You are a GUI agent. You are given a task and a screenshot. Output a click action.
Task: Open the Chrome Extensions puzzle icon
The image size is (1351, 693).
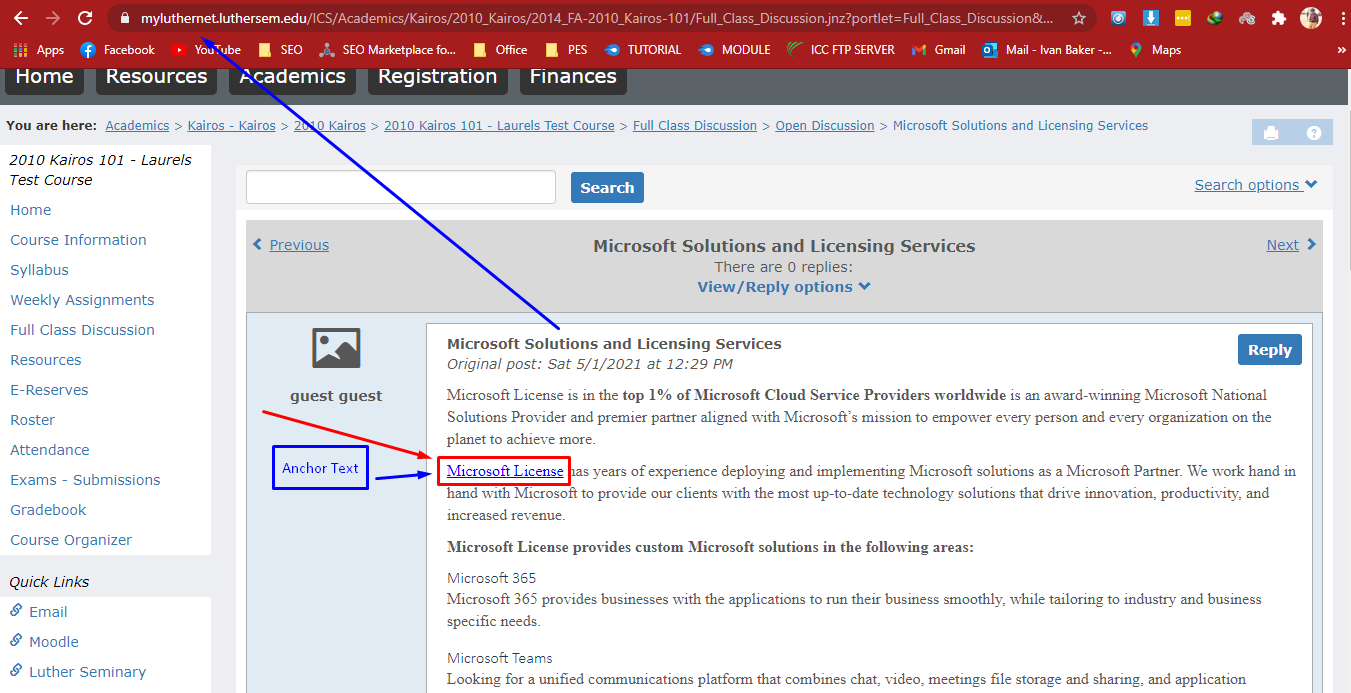1278,18
